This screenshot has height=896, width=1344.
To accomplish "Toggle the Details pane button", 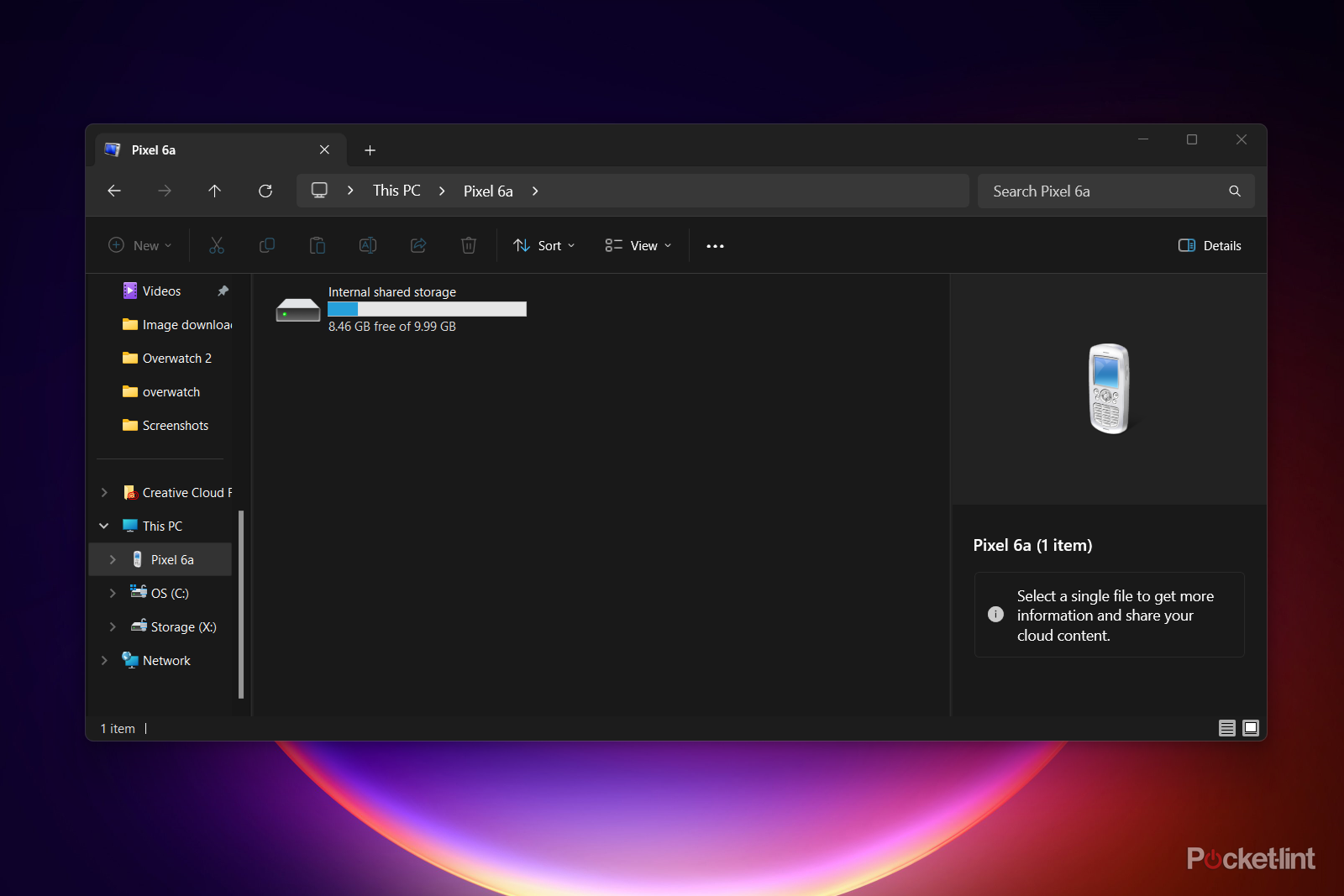I will point(1210,245).
